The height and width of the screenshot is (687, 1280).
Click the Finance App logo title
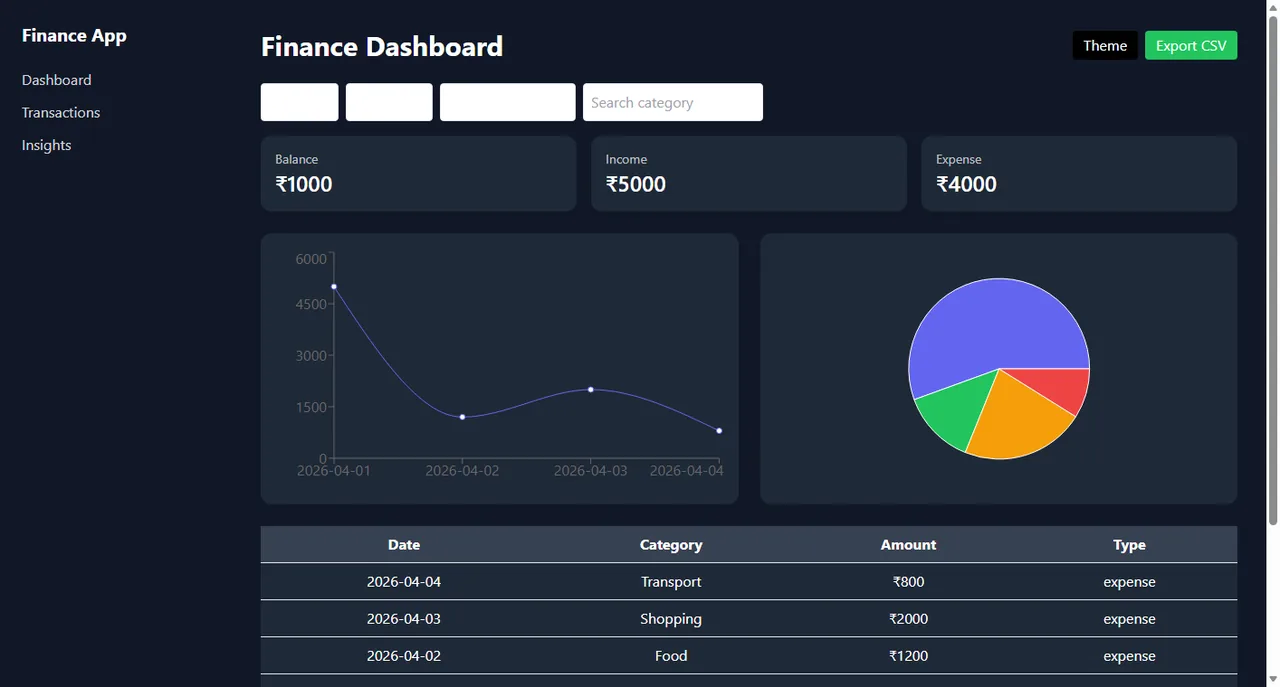coord(74,36)
